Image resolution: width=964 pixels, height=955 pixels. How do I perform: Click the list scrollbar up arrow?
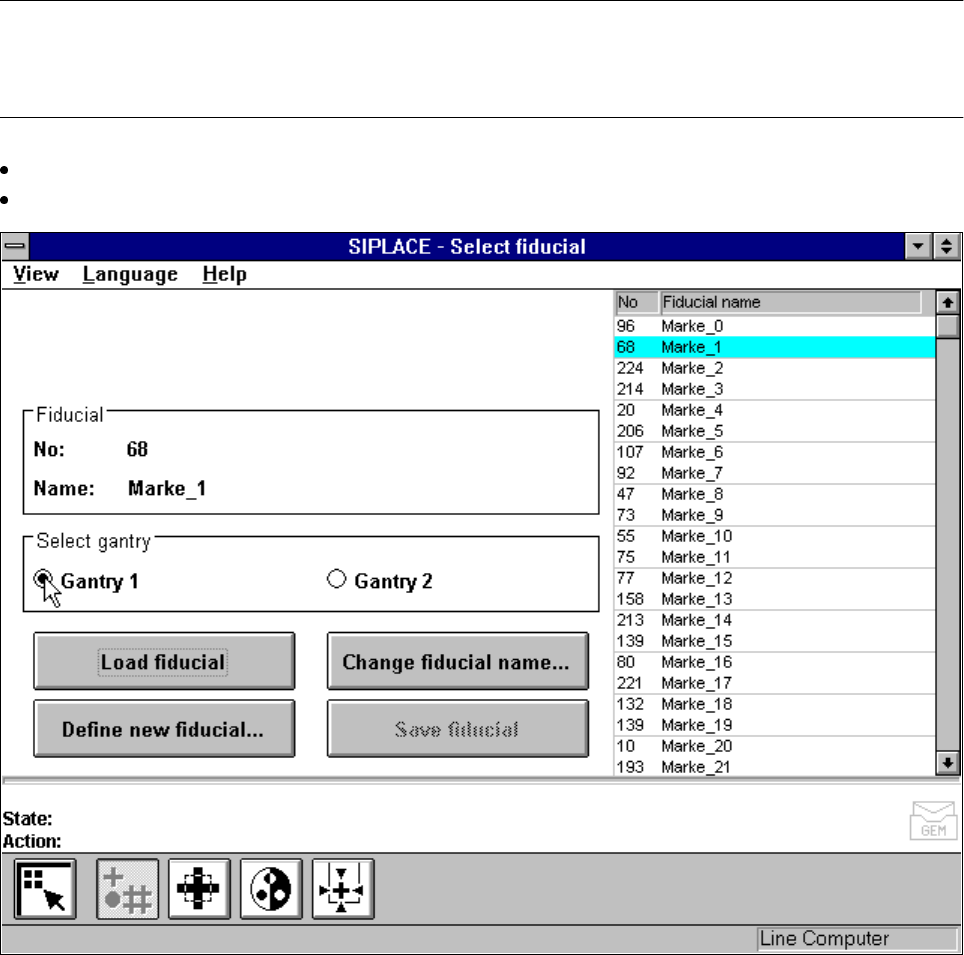947,303
